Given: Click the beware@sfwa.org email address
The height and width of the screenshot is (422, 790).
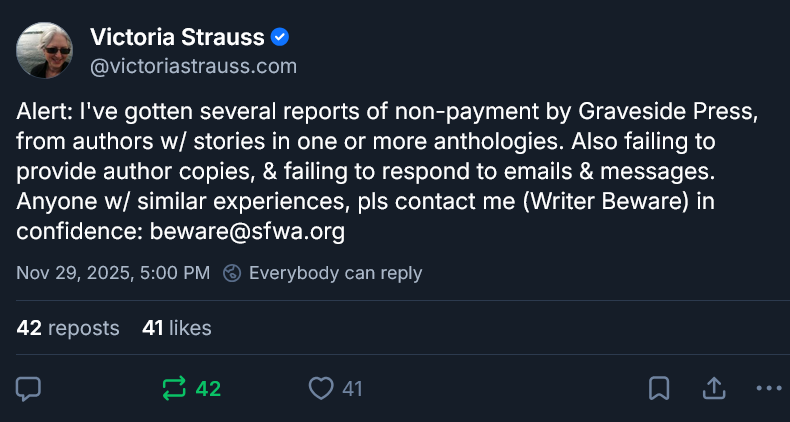Looking at the screenshot, I should tap(247, 232).
